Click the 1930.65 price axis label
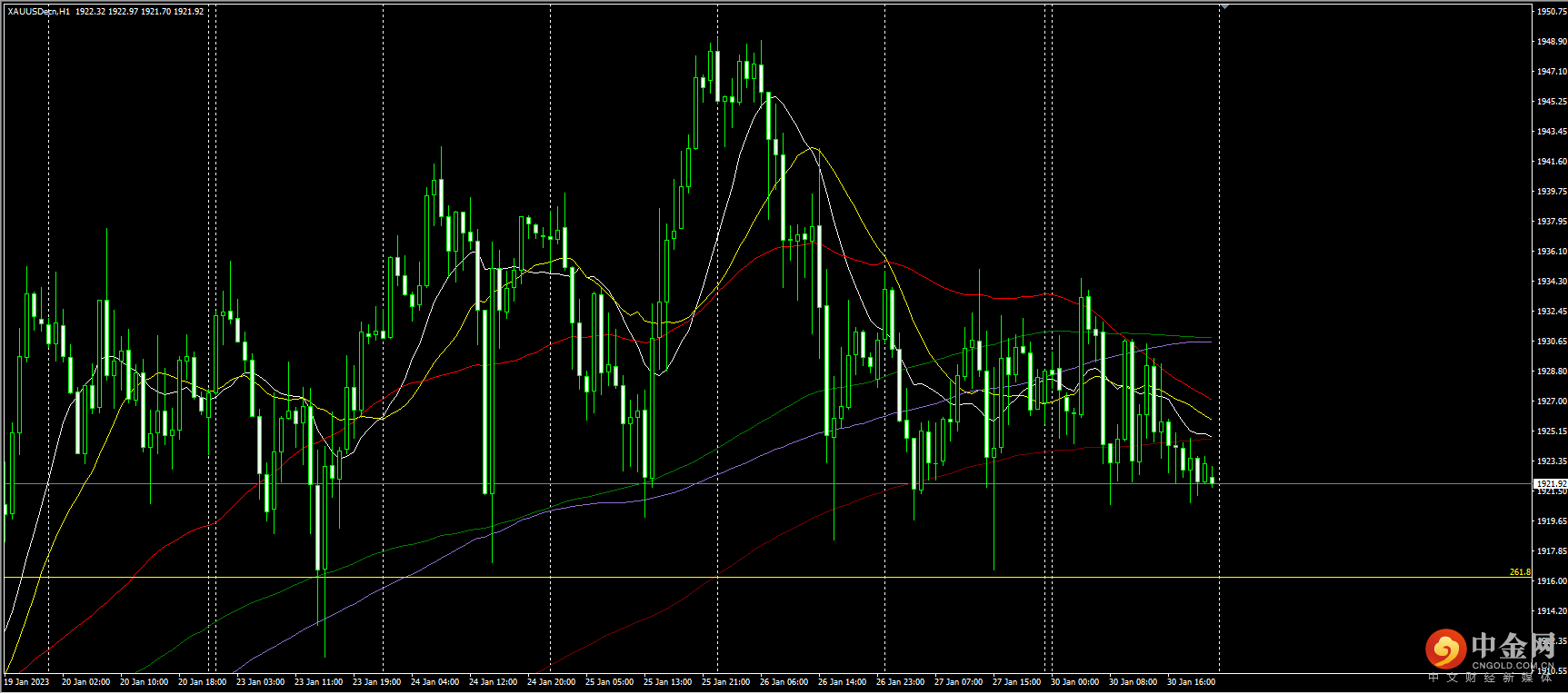Viewport: 1568px width, 694px height. click(x=1552, y=342)
